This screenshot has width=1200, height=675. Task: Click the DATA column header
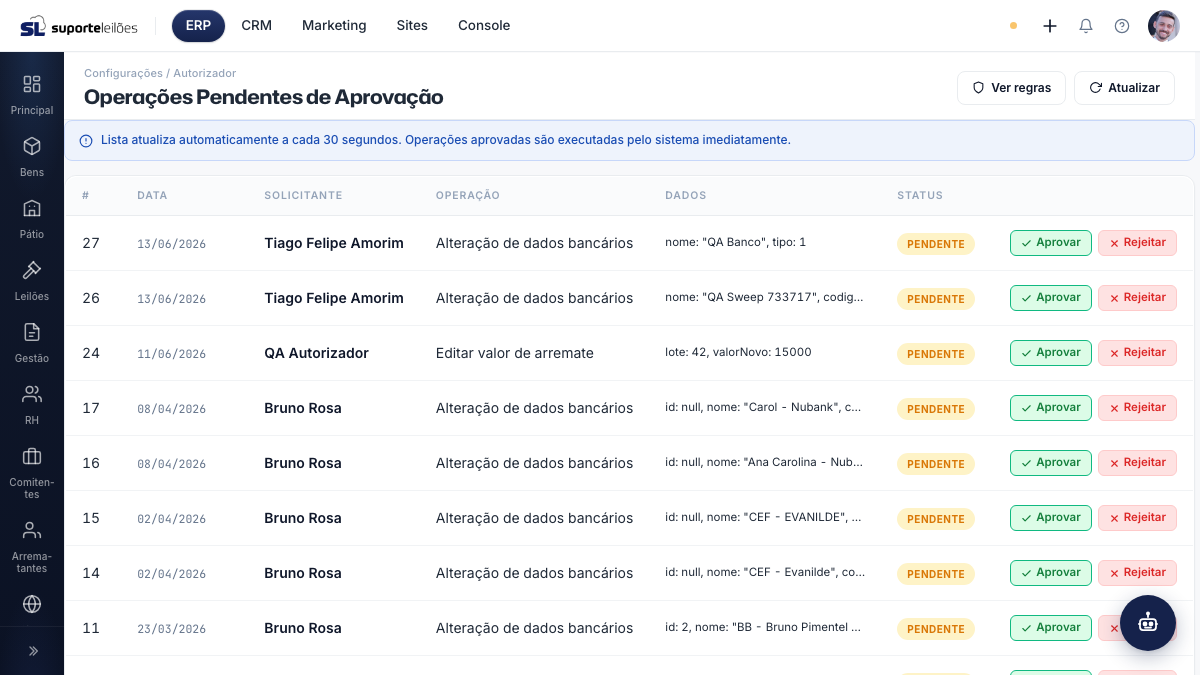152,196
